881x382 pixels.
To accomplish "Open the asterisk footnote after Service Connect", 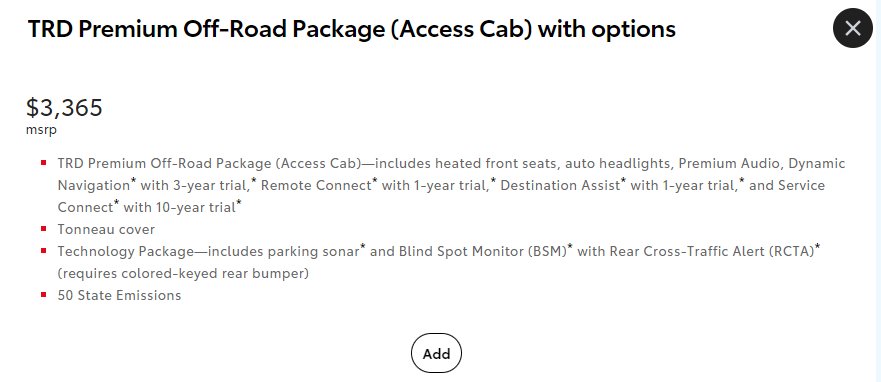I will (x=116, y=203).
